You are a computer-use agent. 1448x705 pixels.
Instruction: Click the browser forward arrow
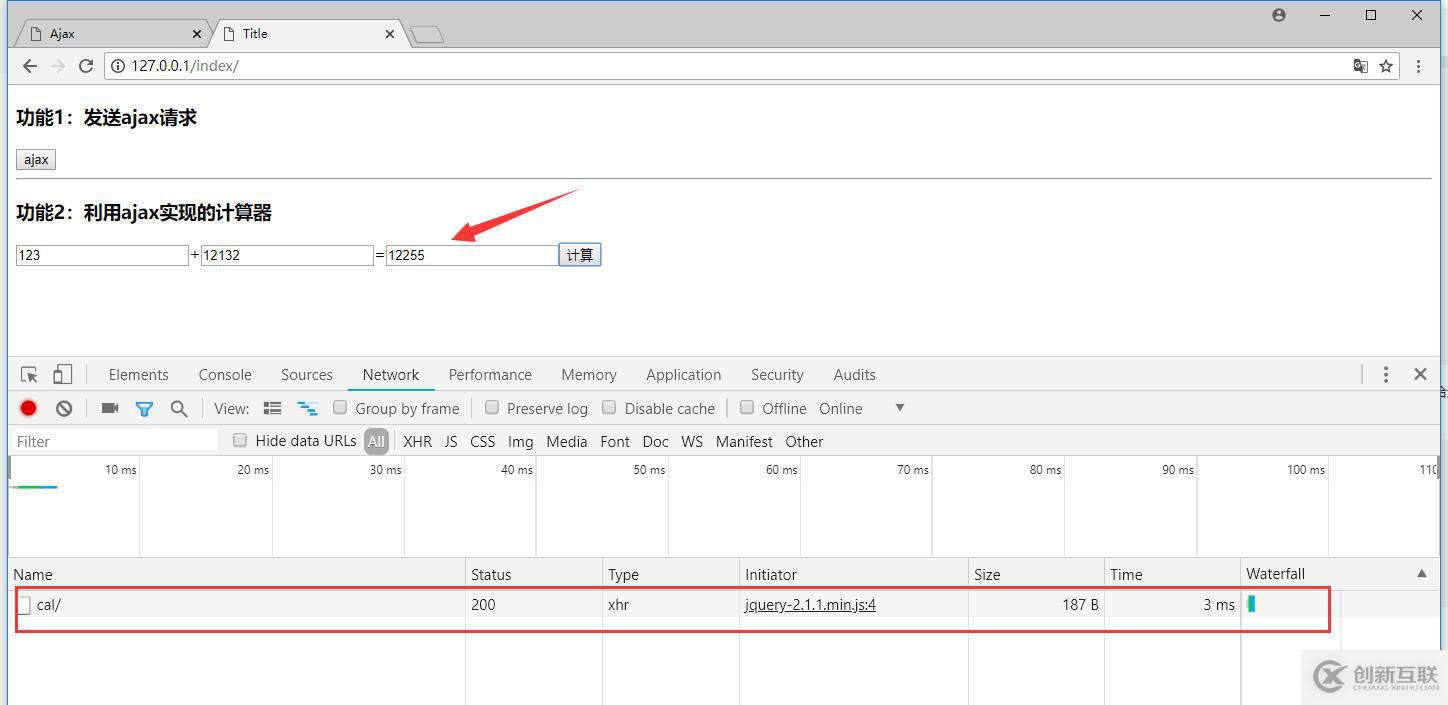coord(58,66)
